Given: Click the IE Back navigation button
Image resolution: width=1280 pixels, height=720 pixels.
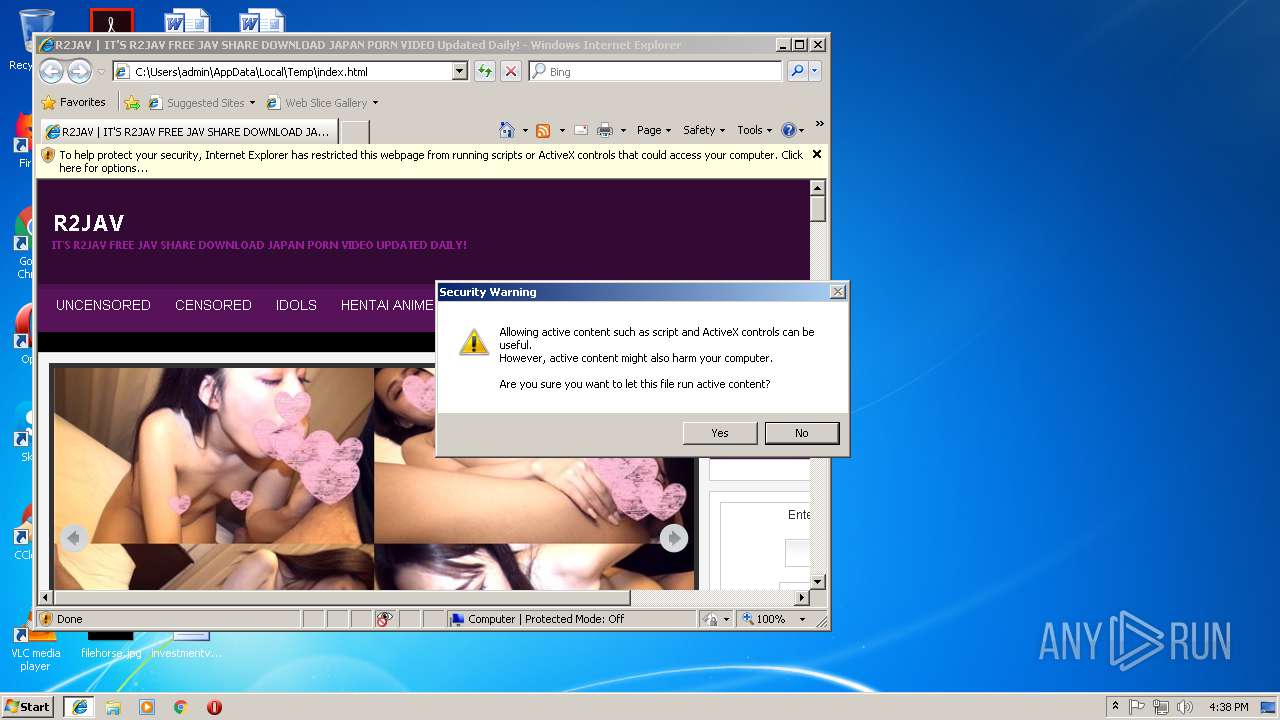Looking at the screenshot, I should 51,71.
